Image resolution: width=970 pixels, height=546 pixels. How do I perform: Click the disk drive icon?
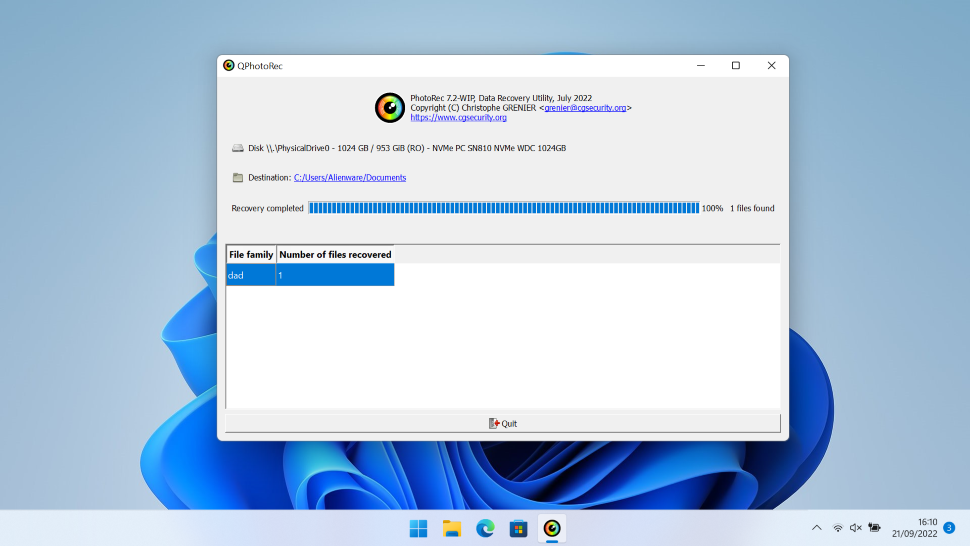[238, 148]
